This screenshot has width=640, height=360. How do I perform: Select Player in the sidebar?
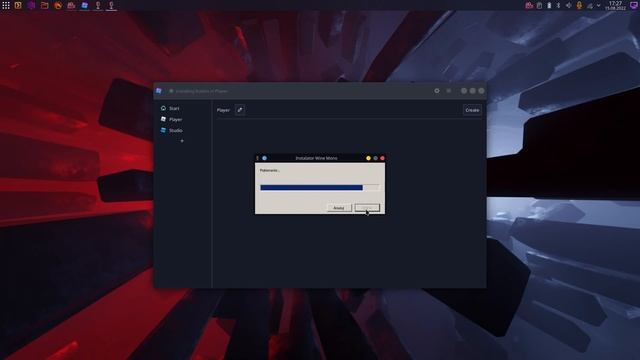(176, 120)
